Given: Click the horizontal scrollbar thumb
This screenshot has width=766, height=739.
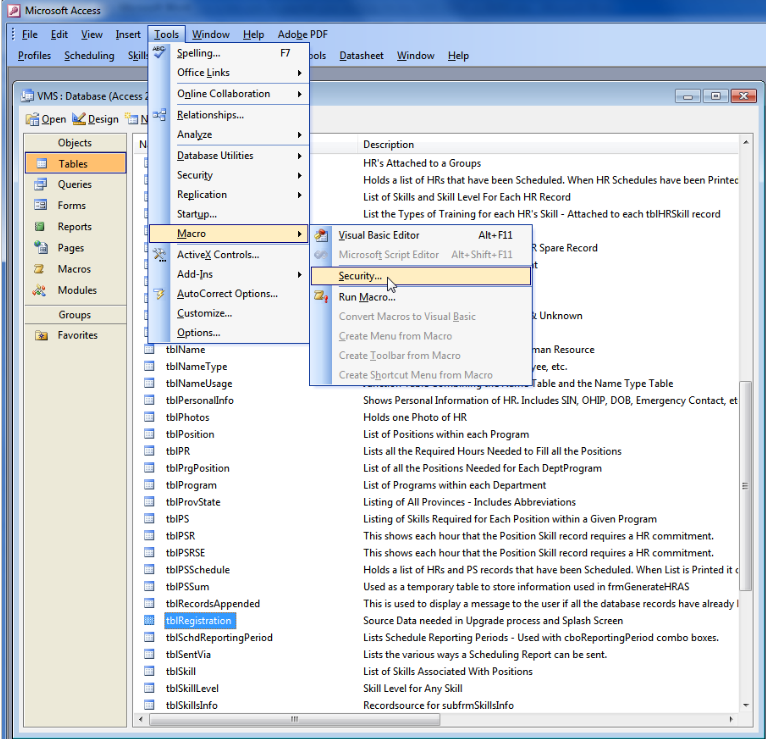Looking at the screenshot, I should click(x=294, y=719).
